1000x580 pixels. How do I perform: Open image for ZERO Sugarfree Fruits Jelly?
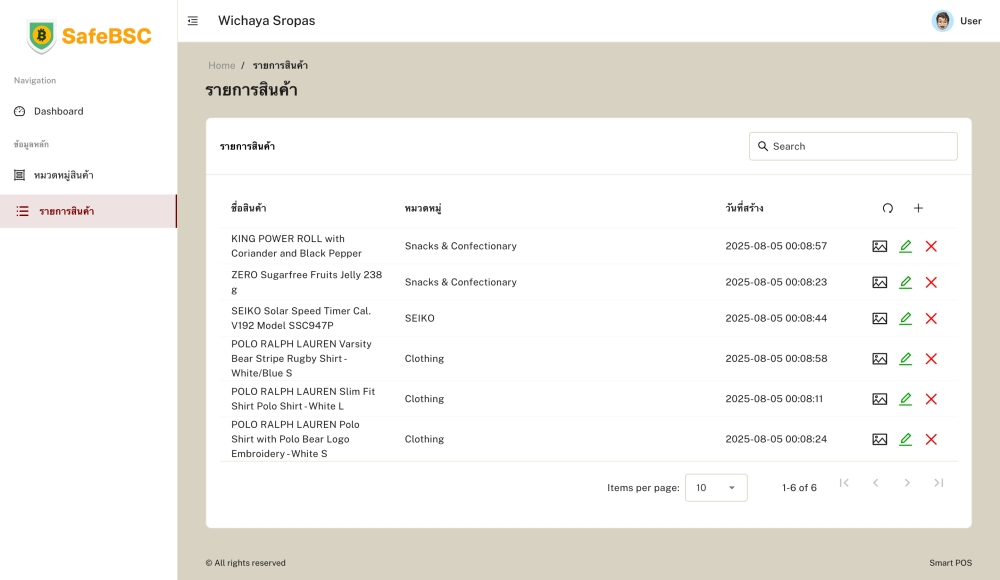tap(879, 282)
